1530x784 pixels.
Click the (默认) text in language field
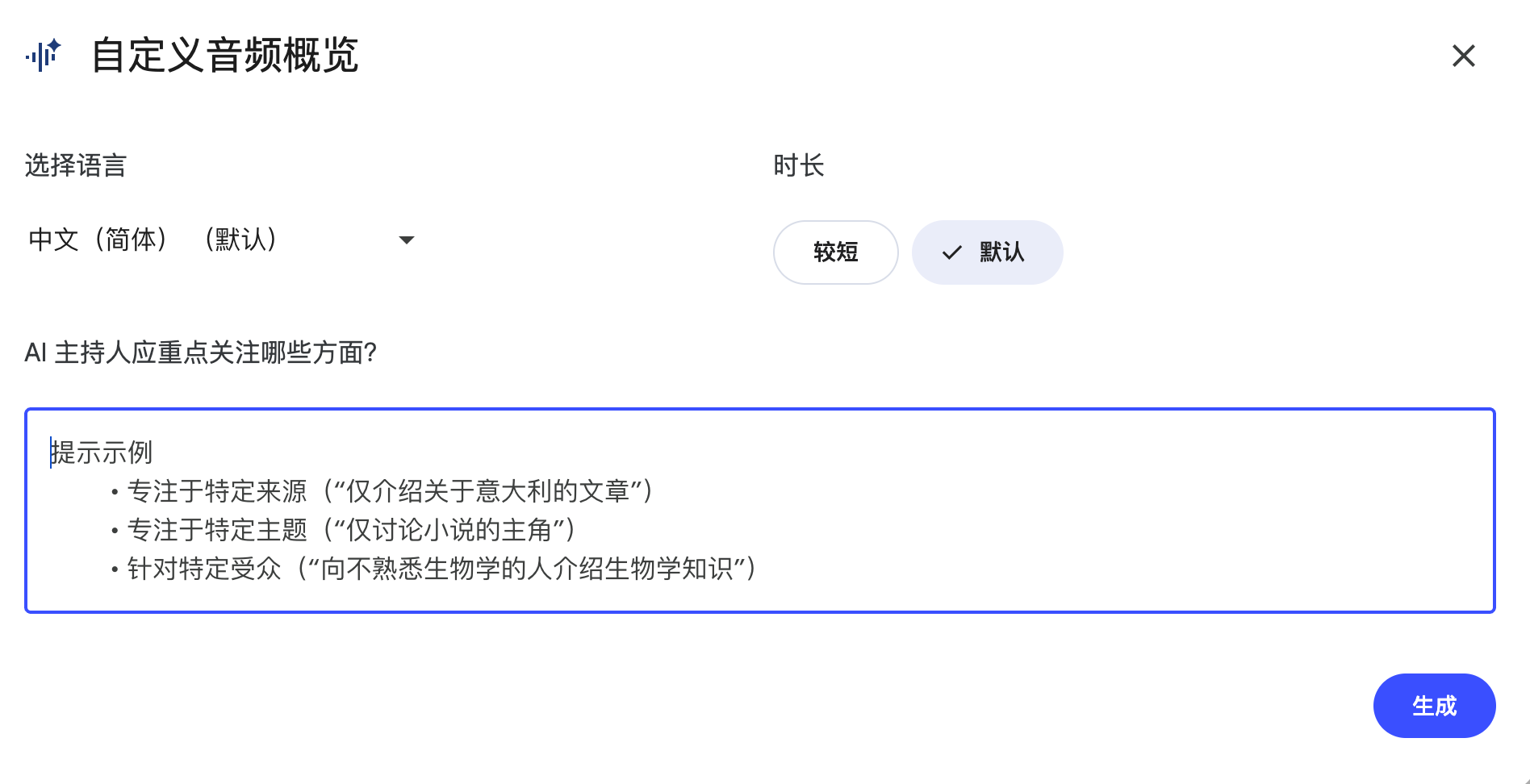click(x=240, y=240)
